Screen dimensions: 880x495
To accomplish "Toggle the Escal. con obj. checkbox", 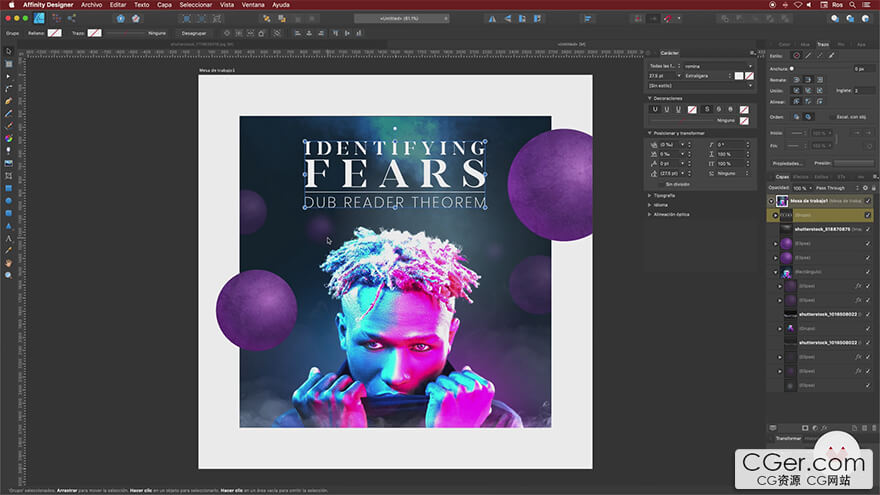I will [831, 116].
